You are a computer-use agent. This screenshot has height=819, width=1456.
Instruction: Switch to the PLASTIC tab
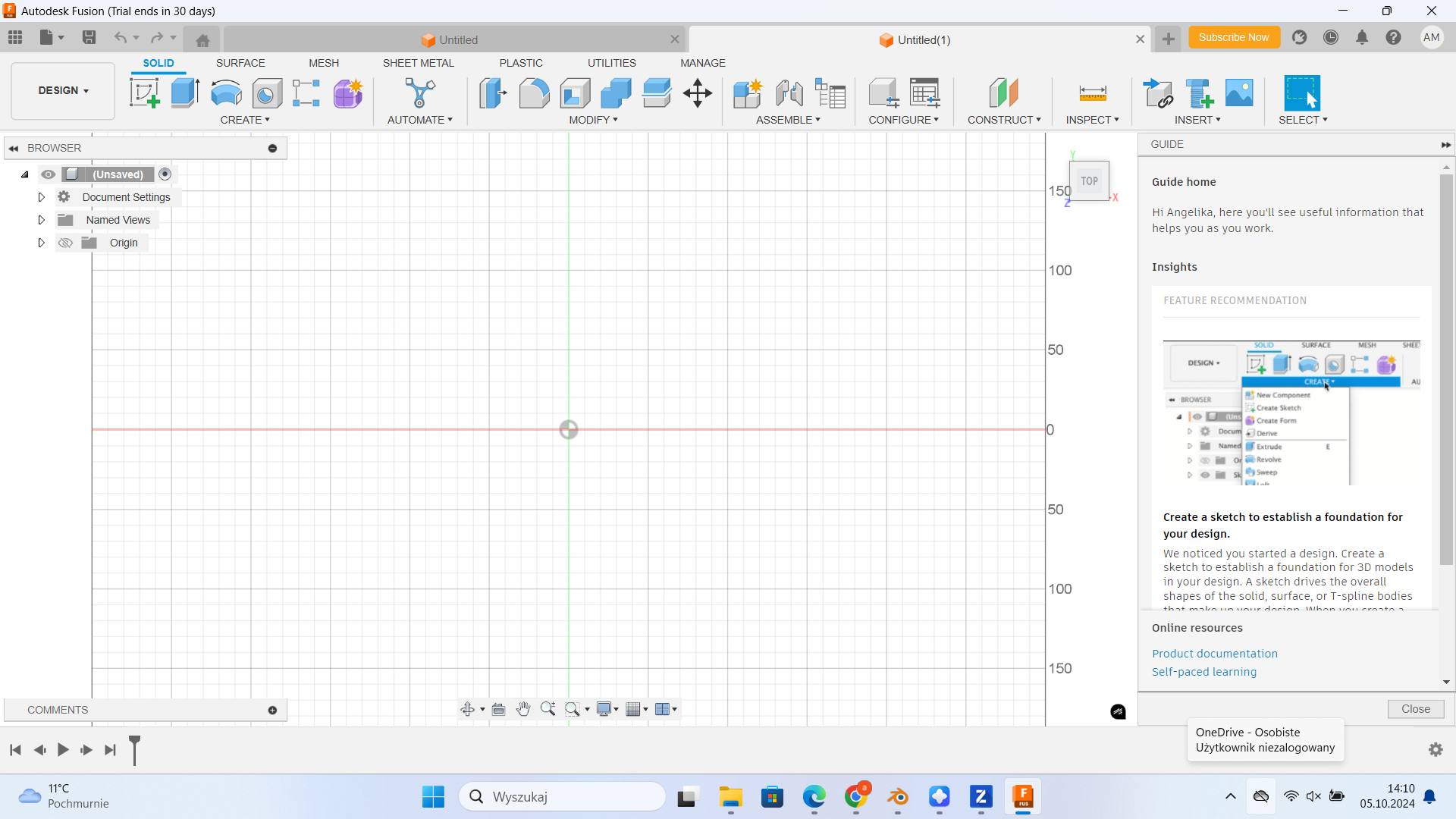[x=521, y=63]
